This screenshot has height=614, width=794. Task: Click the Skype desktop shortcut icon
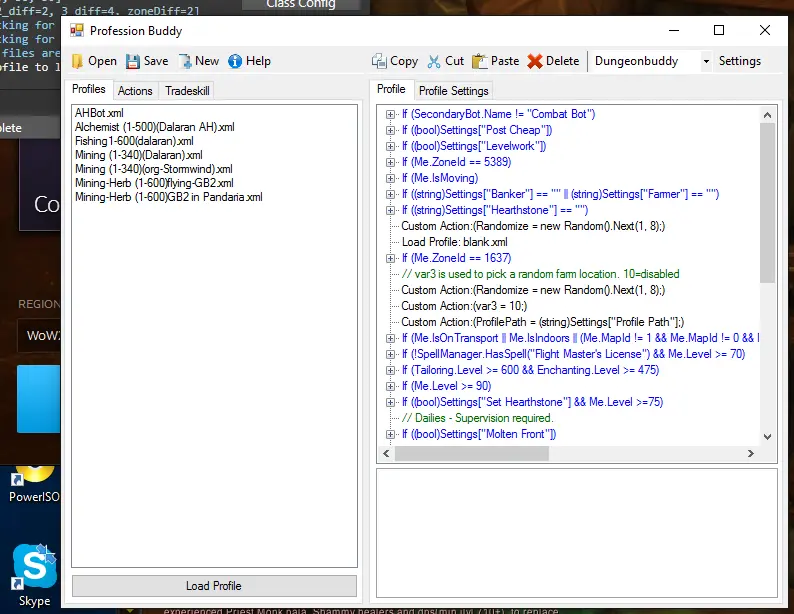pyautogui.click(x=34, y=566)
